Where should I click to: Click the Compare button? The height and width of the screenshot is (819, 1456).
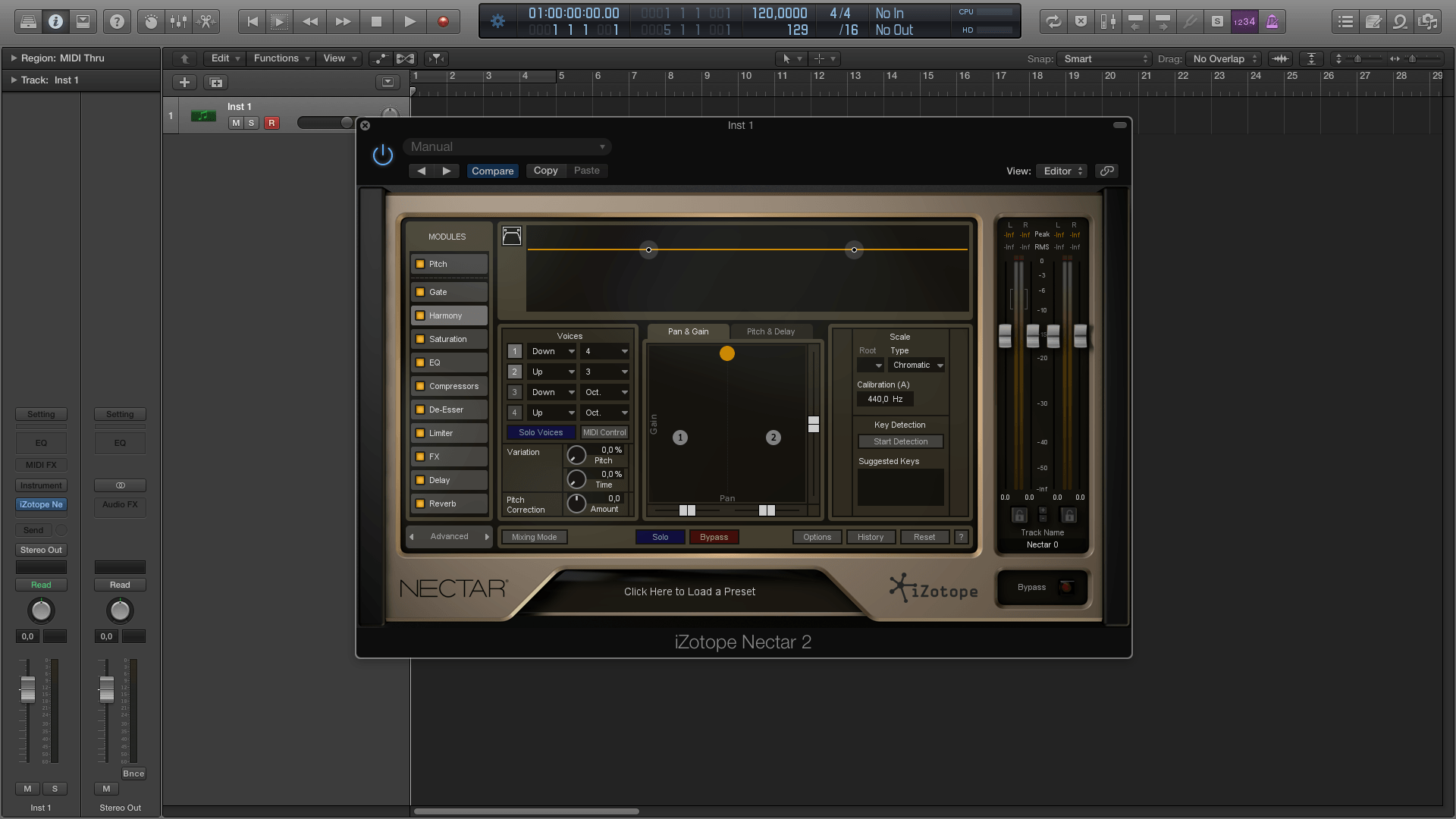pos(493,171)
